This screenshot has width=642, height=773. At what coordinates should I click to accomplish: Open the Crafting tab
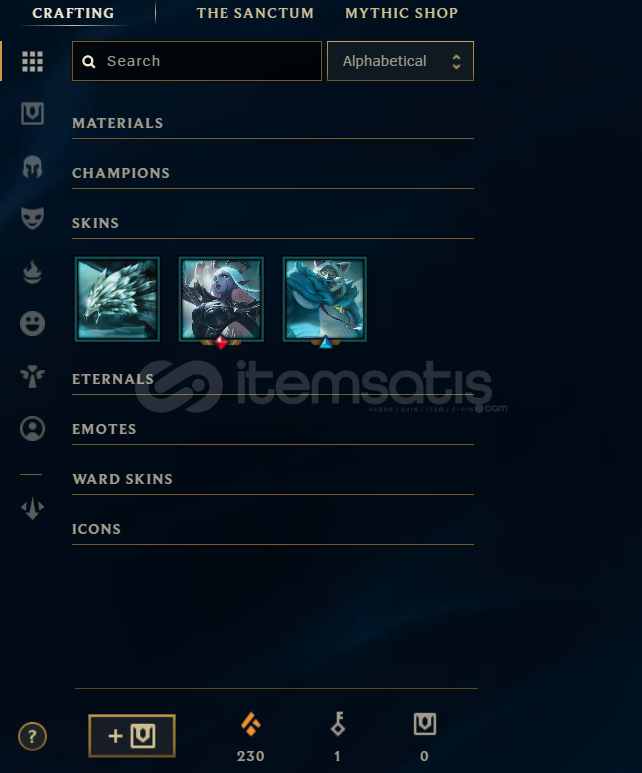click(x=73, y=13)
